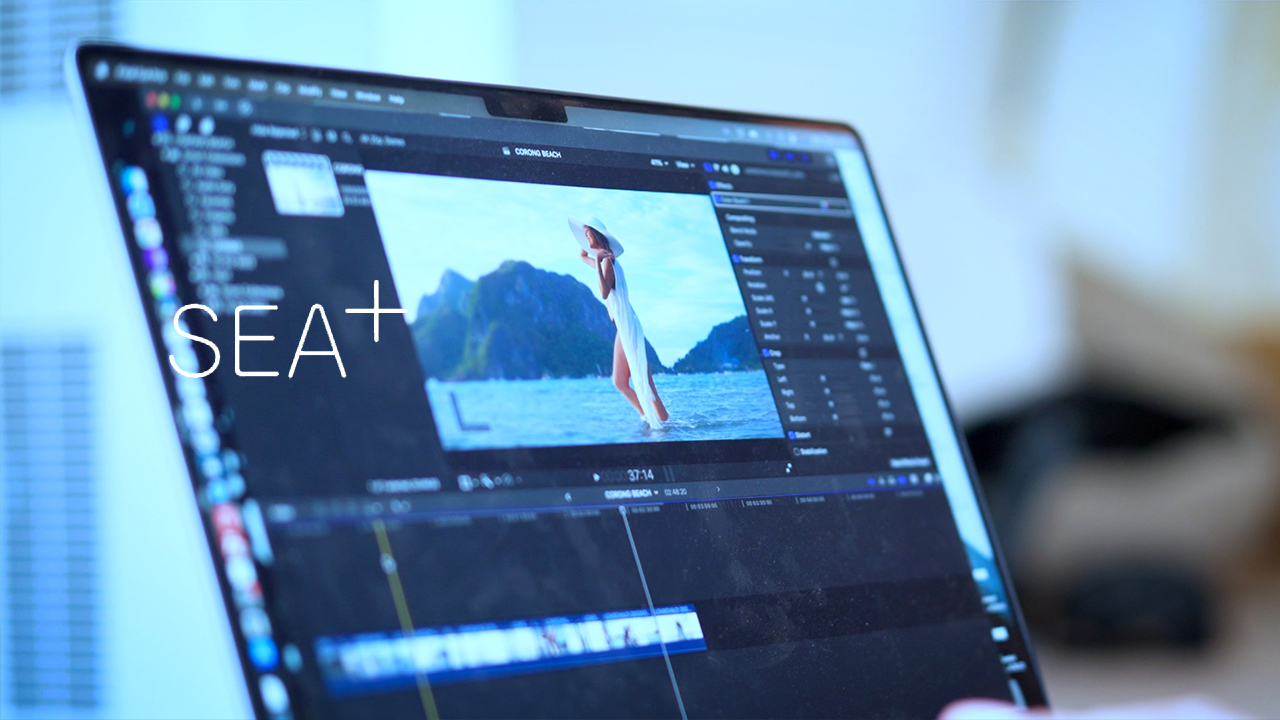Open the viewer zoom percentage dropdown

click(658, 162)
